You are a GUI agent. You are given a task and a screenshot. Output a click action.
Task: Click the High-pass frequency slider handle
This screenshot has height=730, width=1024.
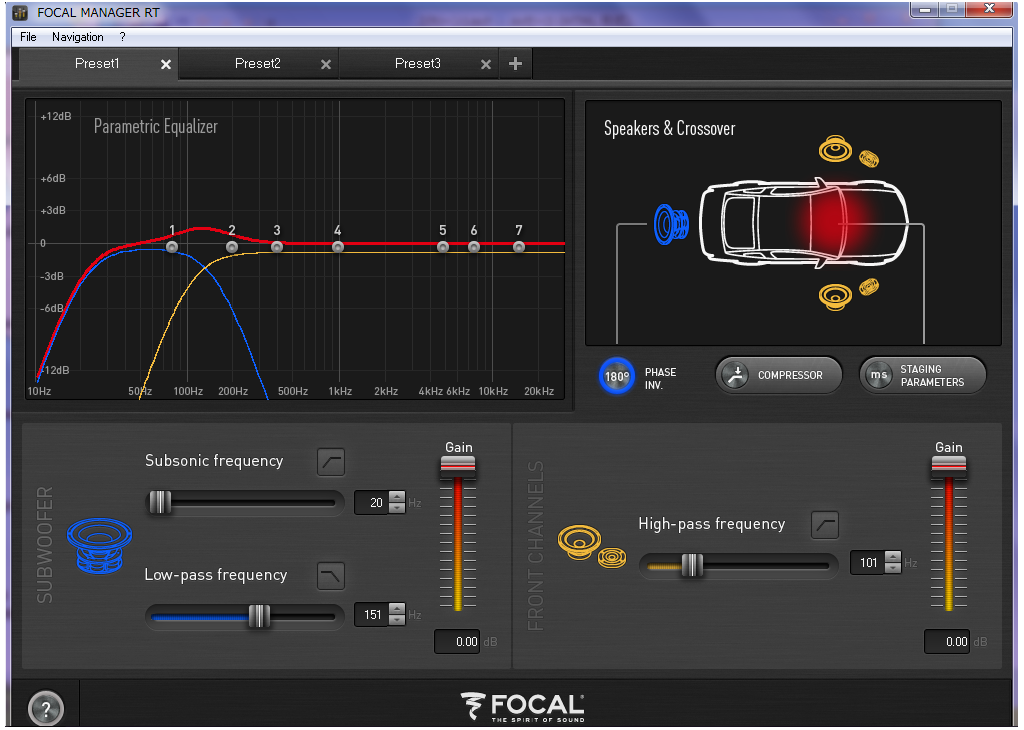tap(692, 565)
